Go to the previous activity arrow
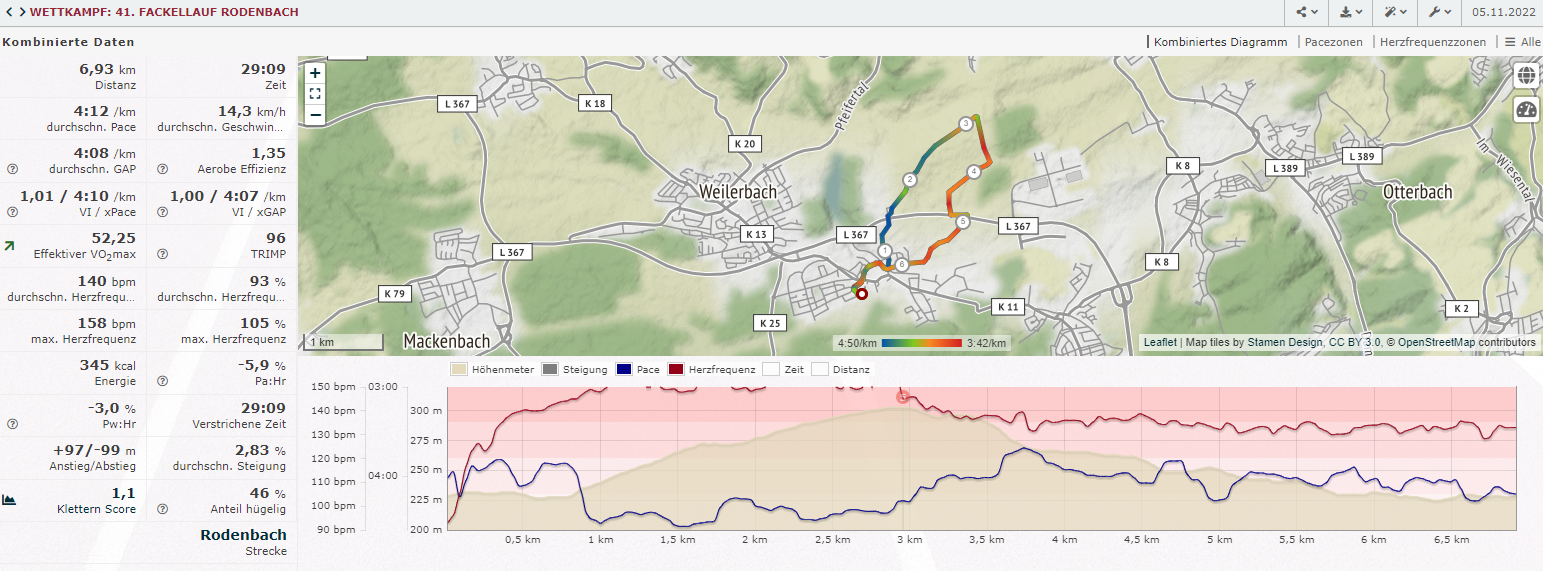The width and height of the screenshot is (1543, 571). tap(8, 13)
